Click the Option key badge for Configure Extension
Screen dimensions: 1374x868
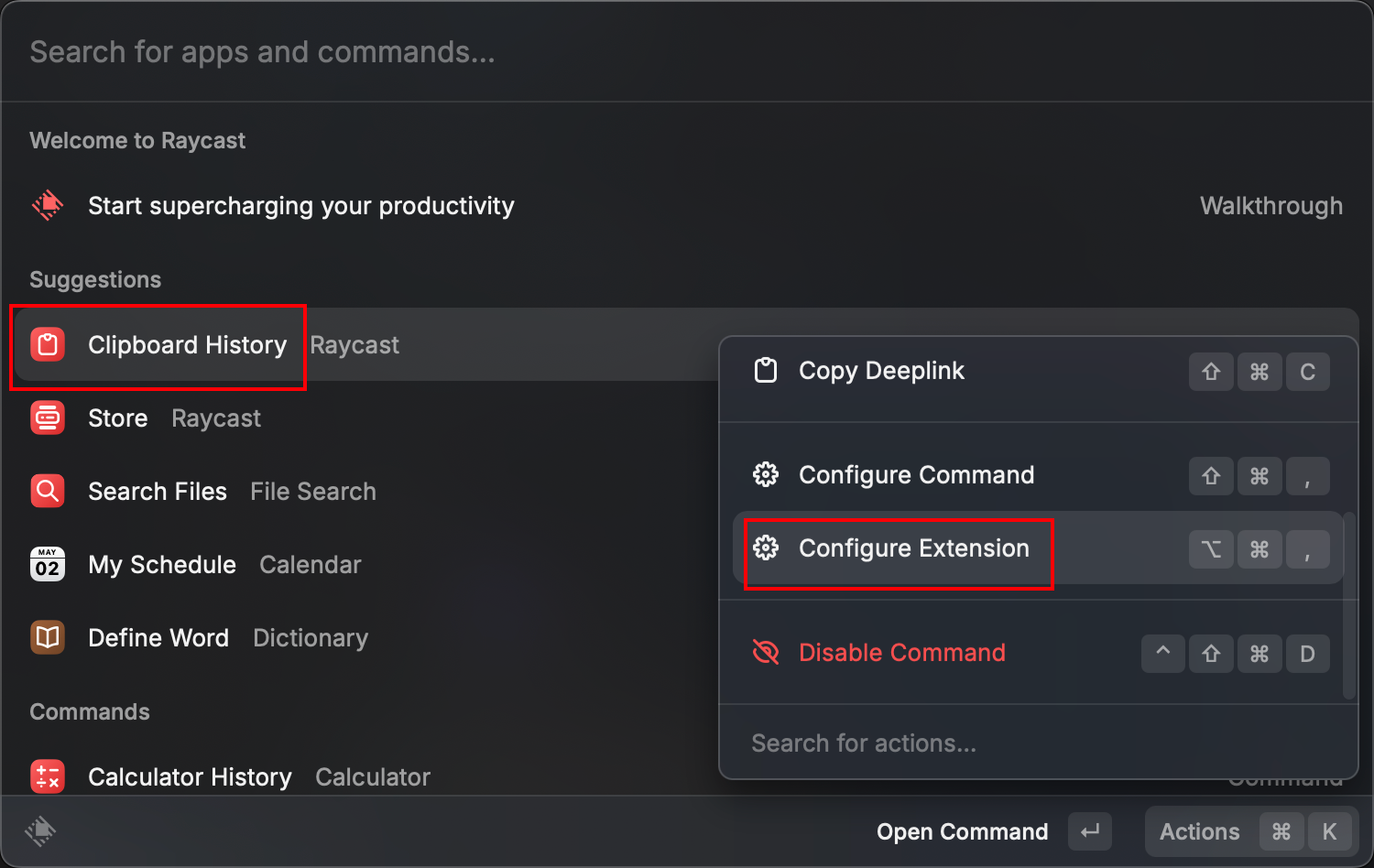coord(1211,548)
